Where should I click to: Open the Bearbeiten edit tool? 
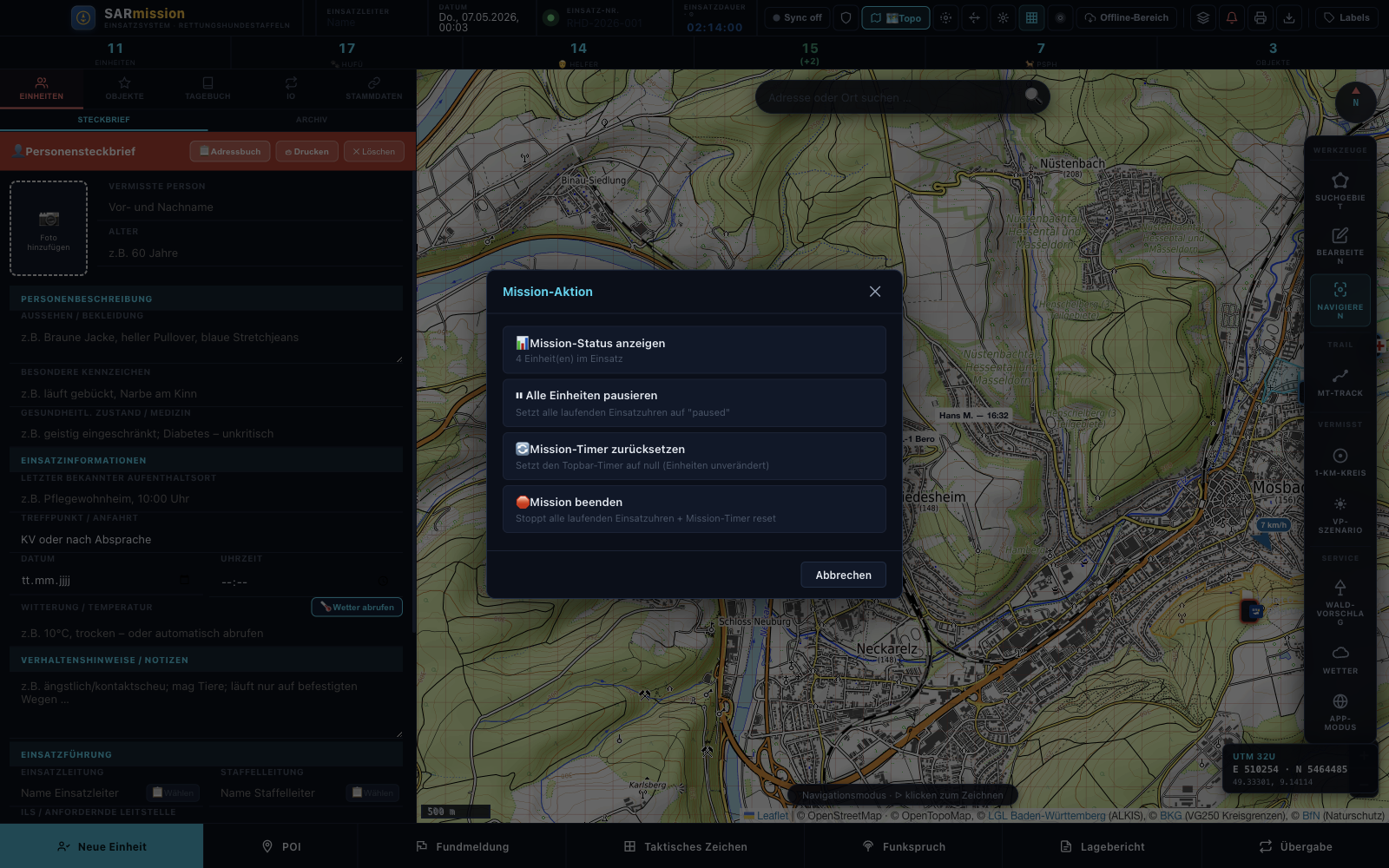[x=1340, y=246]
